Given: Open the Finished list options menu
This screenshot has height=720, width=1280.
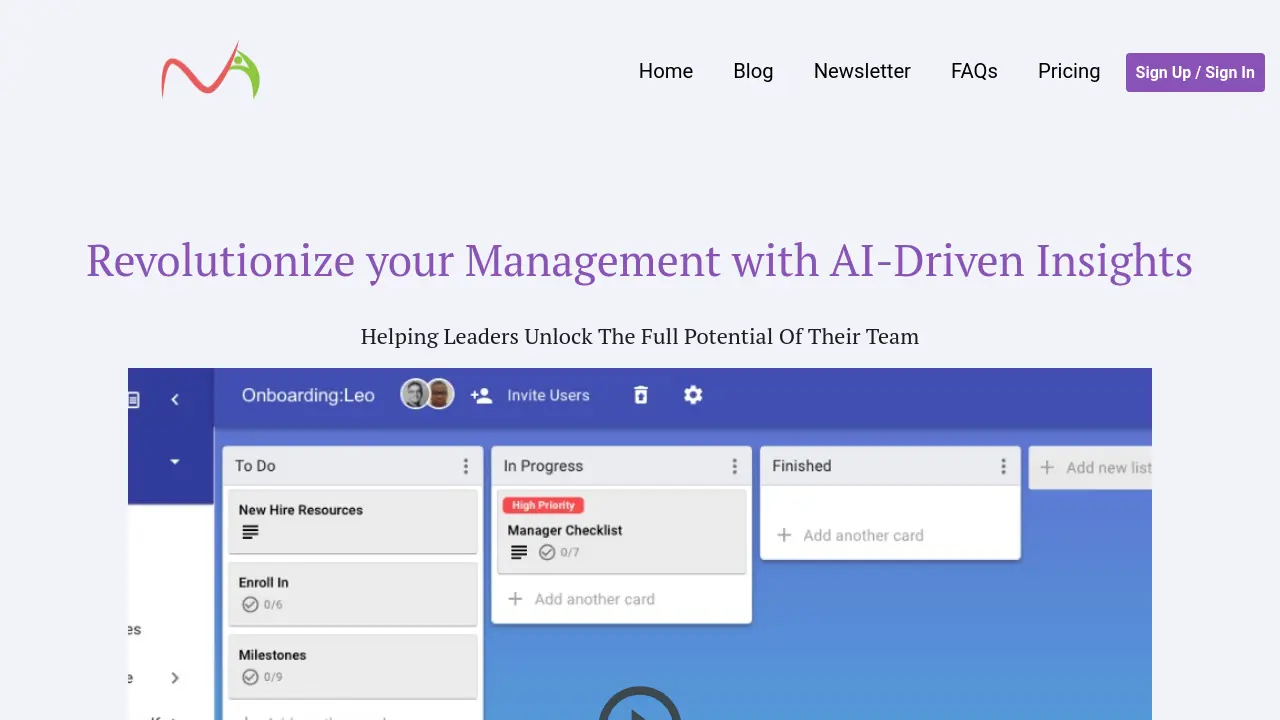Looking at the screenshot, I should pos(1003,466).
